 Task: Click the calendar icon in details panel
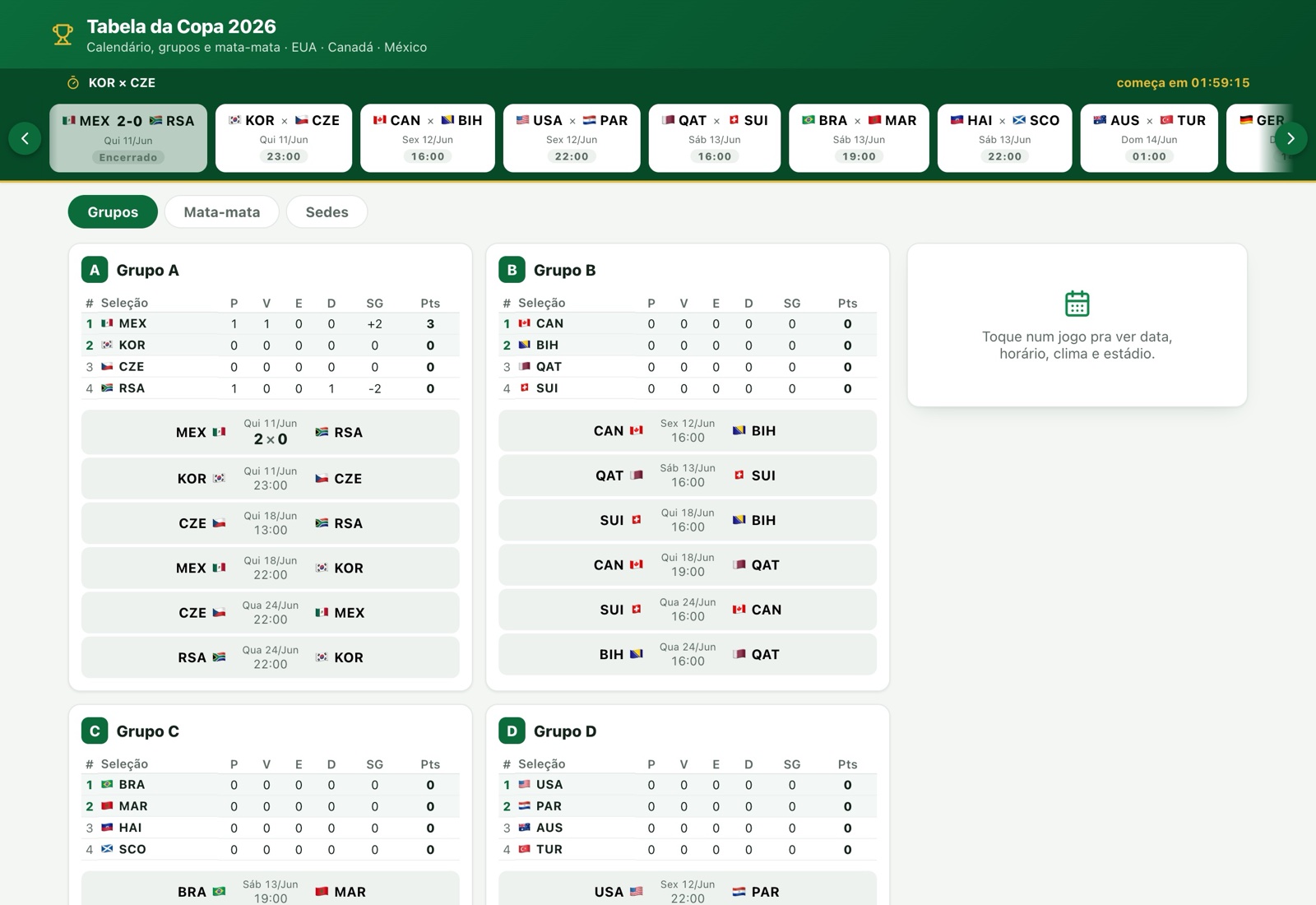[x=1077, y=304]
